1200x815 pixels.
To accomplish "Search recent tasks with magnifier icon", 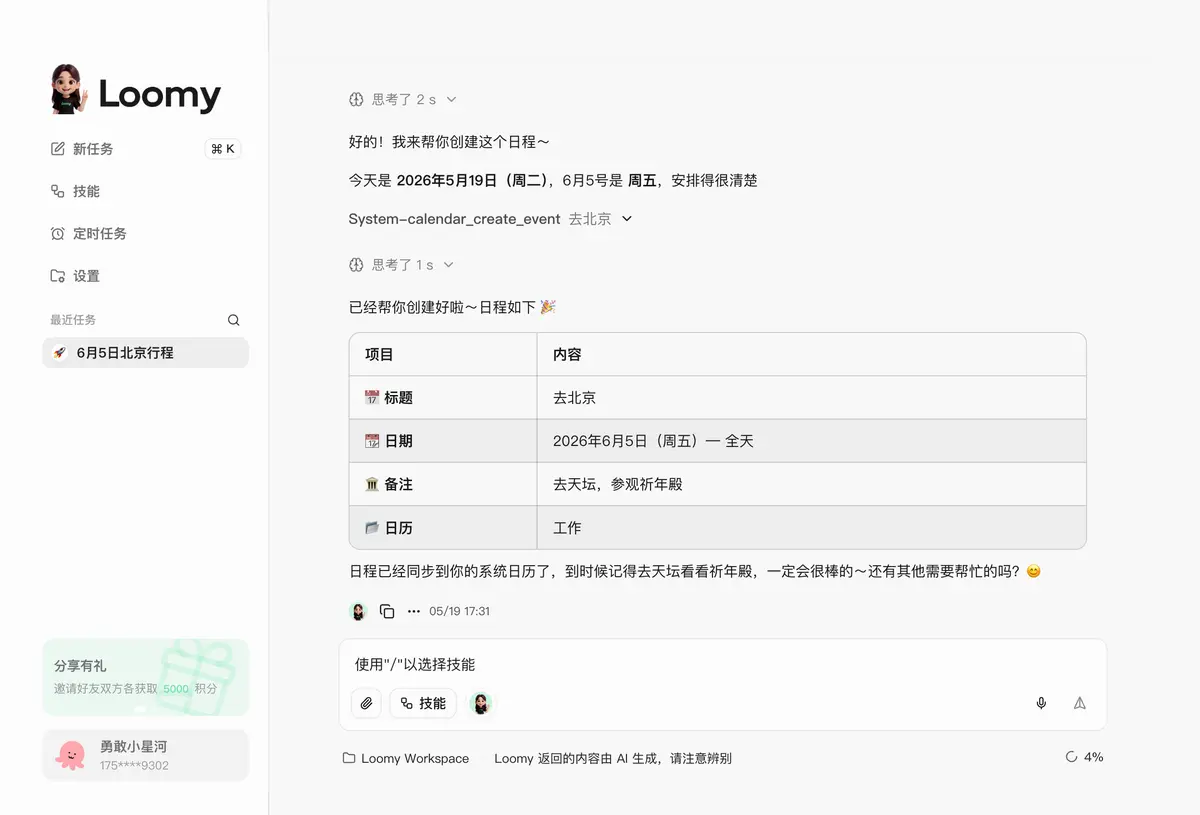I will coord(234,320).
